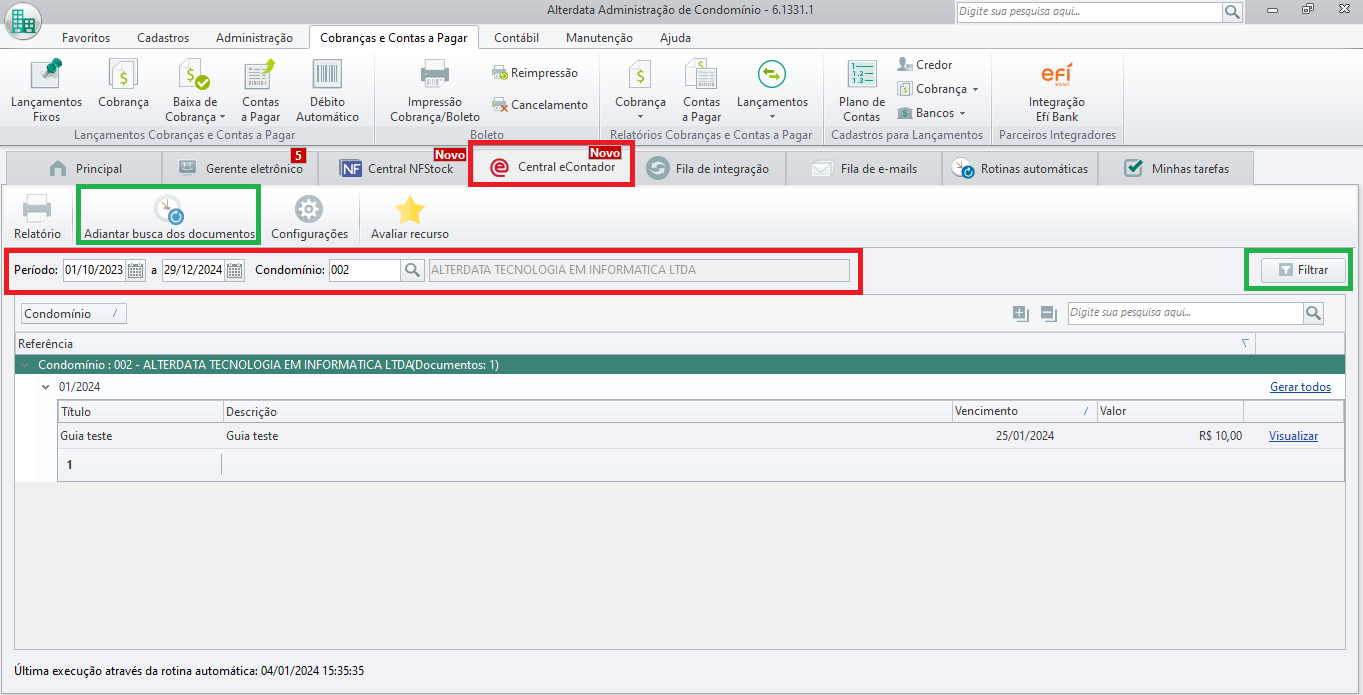Collapse all groups with minus icon
Image resolution: width=1363 pixels, height=695 pixels.
pos(1048,314)
